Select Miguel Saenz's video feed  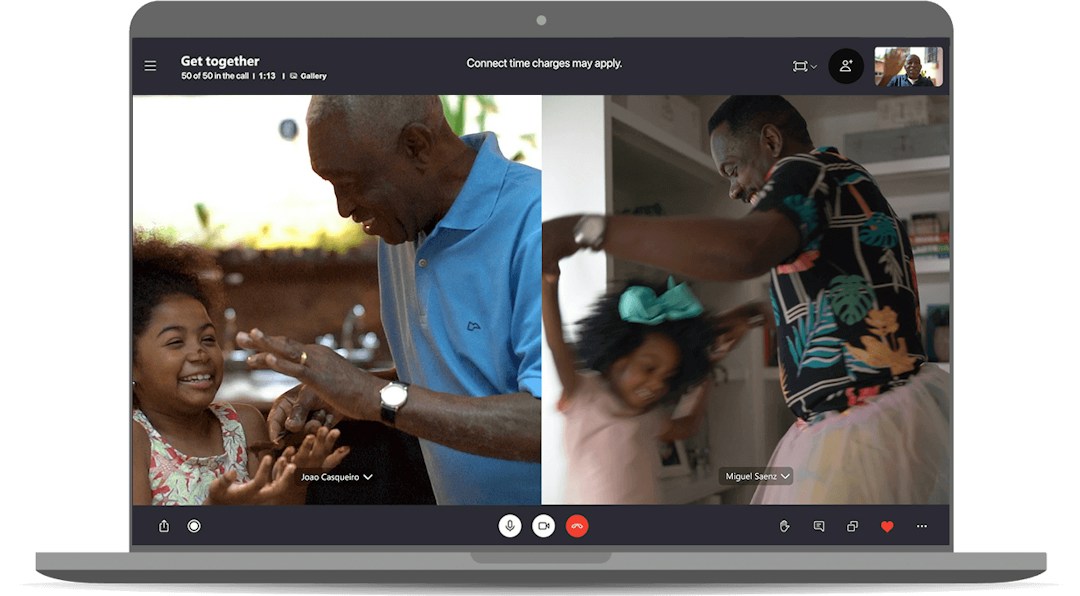(746, 300)
